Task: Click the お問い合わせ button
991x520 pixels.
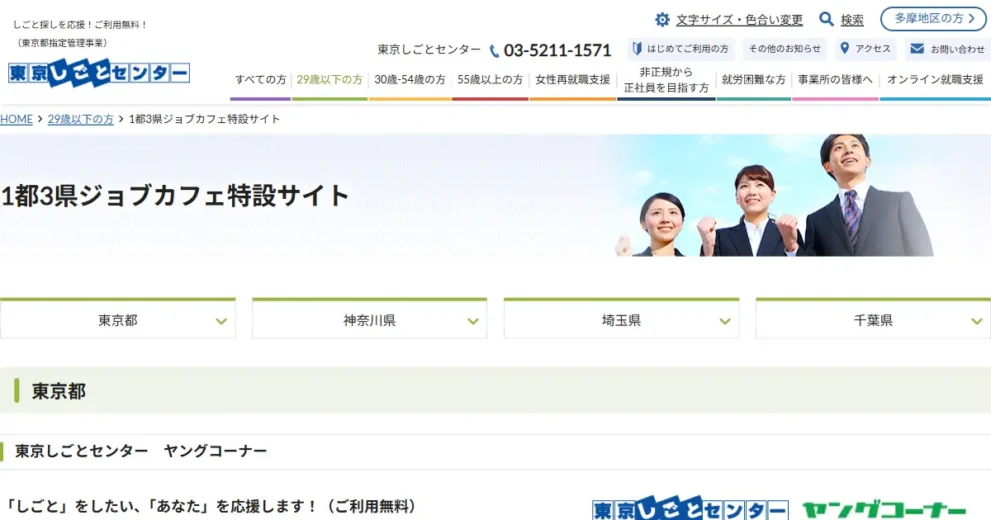Action: (x=948, y=49)
